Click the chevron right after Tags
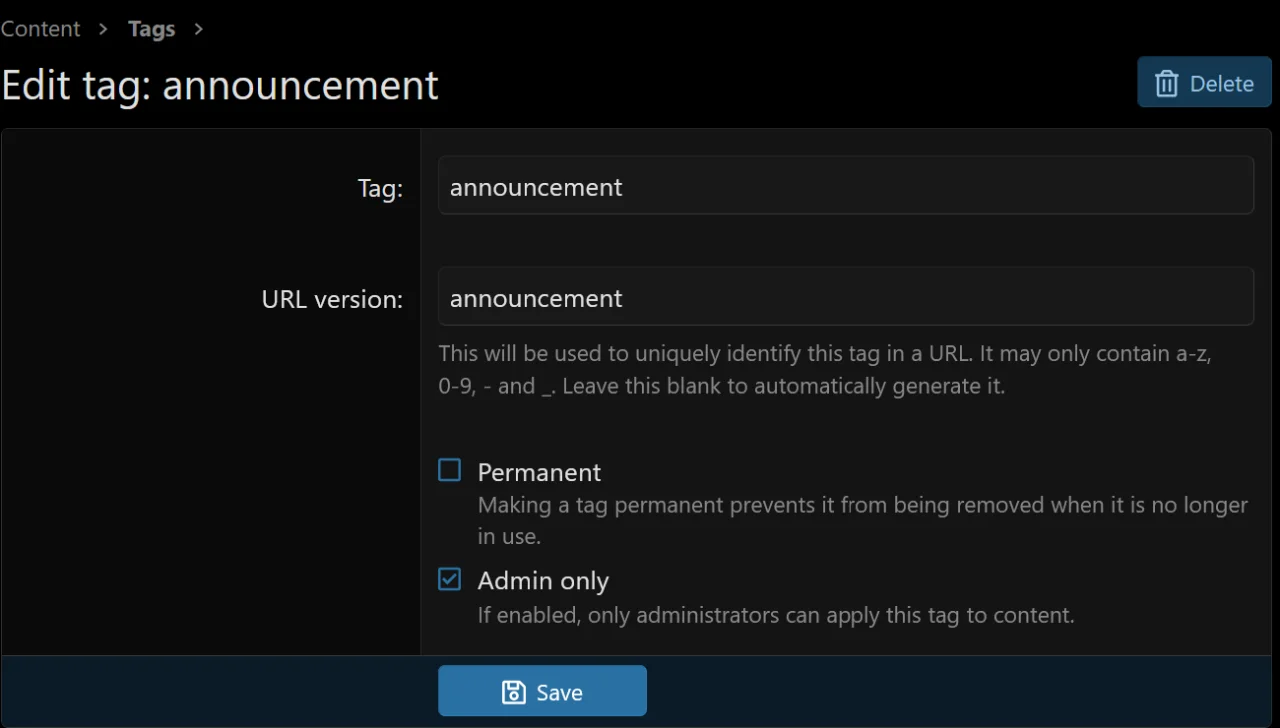The width and height of the screenshot is (1280, 728). coord(198,29)
